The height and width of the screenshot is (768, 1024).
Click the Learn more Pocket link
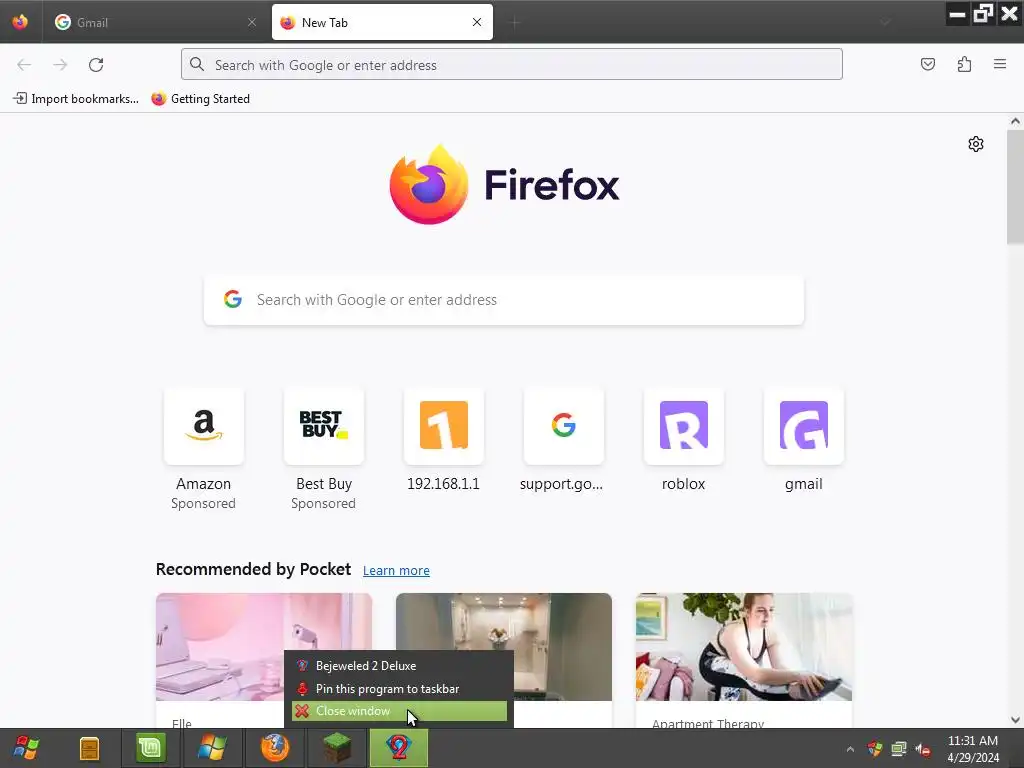[396, 570]
